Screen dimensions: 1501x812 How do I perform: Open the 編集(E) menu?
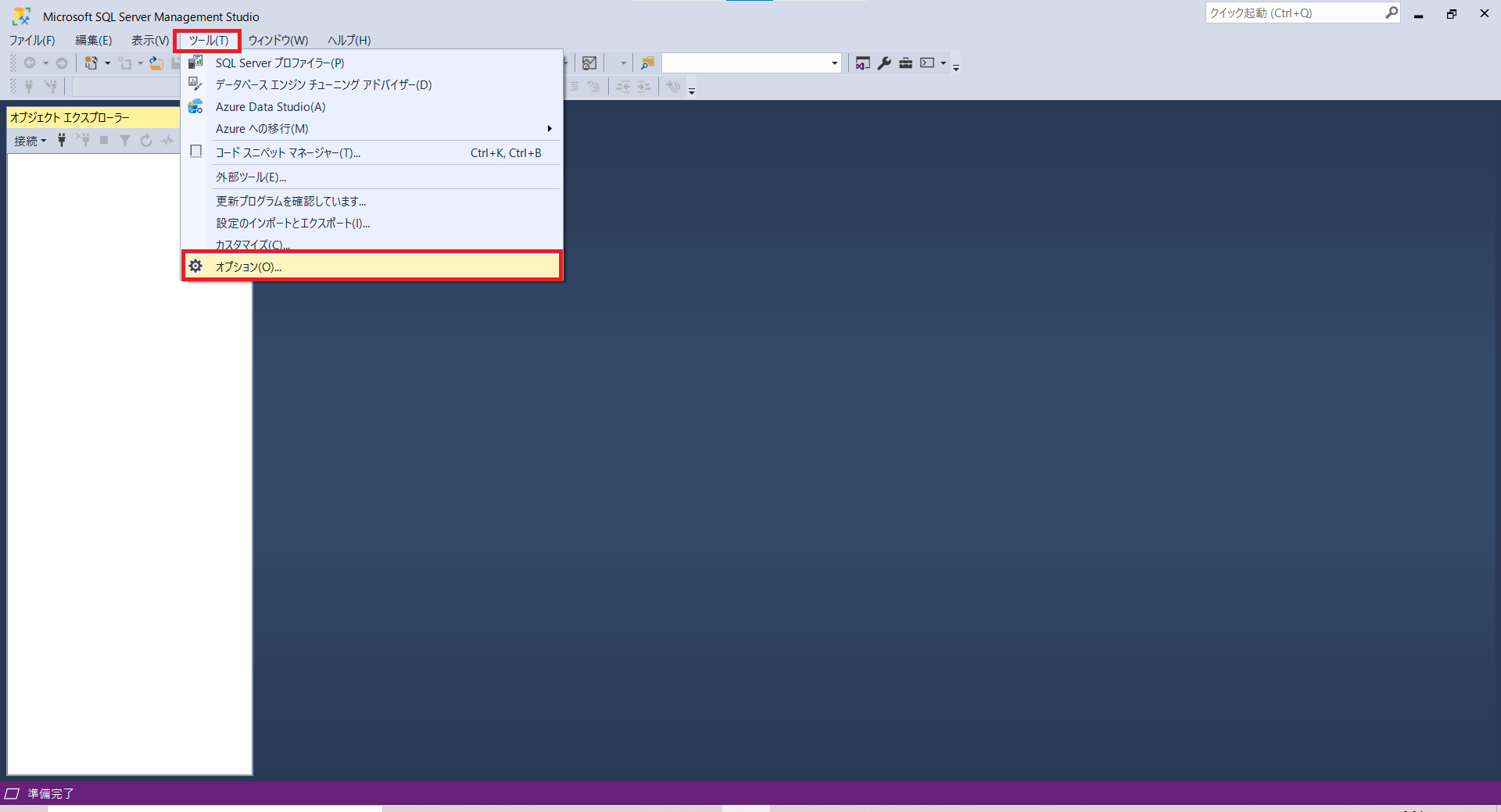(93, 41)
